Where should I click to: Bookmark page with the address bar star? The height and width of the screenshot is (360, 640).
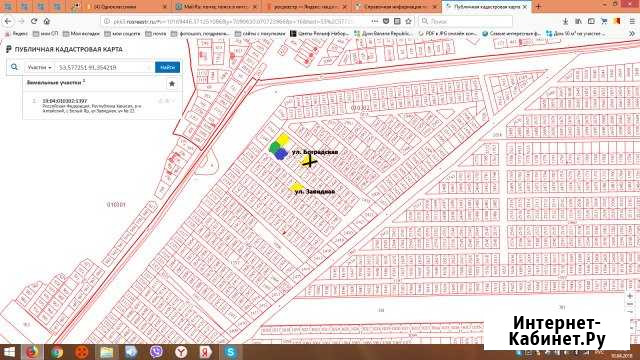(408, 21)
